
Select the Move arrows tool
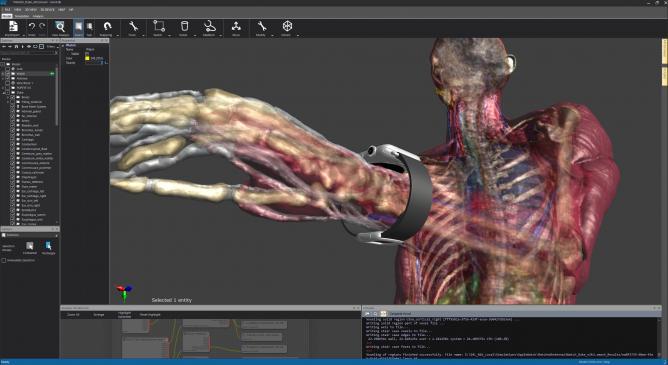pos(236,26)
